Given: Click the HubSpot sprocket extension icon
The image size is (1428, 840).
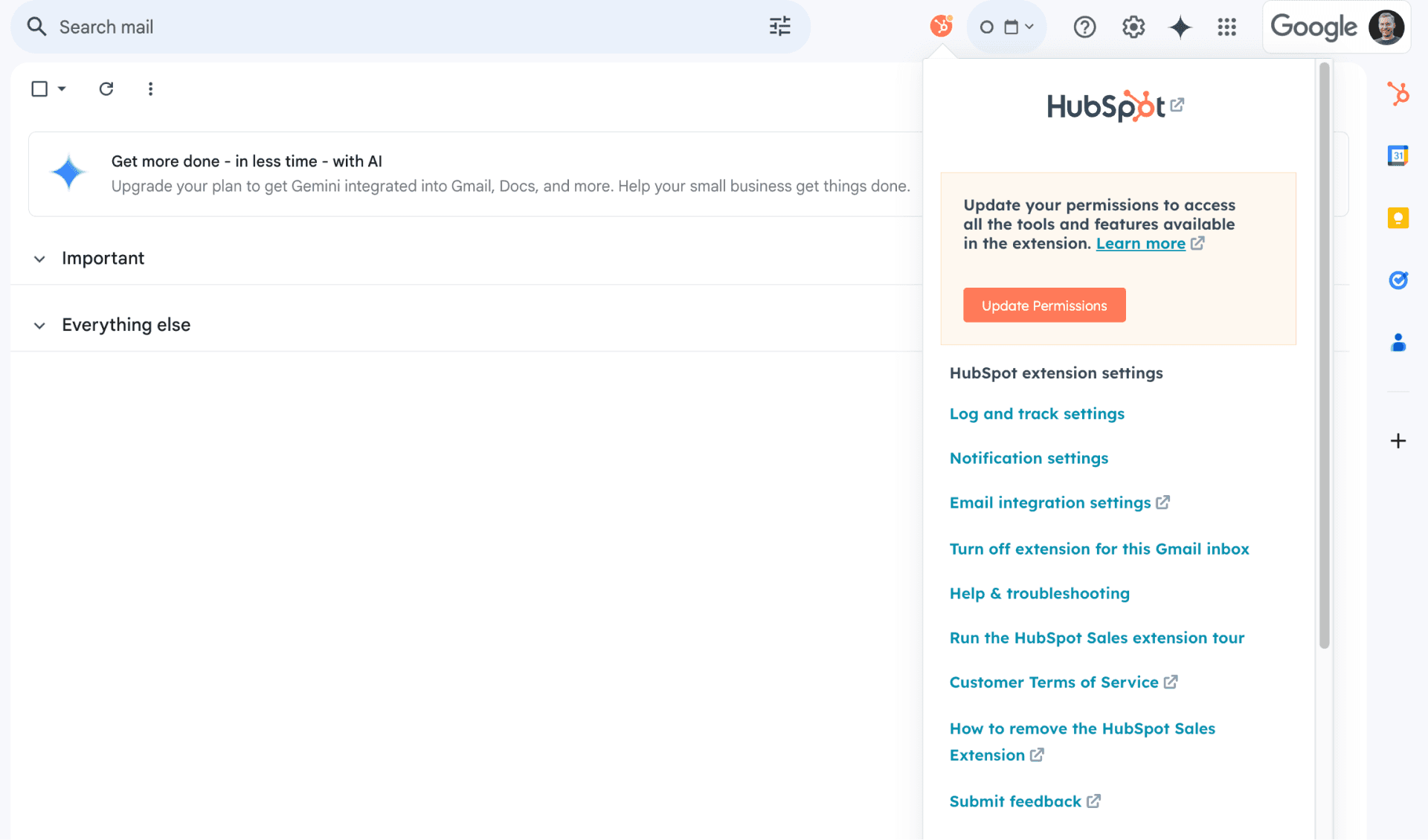Looking at the screenshot, I should click(942, 27).
